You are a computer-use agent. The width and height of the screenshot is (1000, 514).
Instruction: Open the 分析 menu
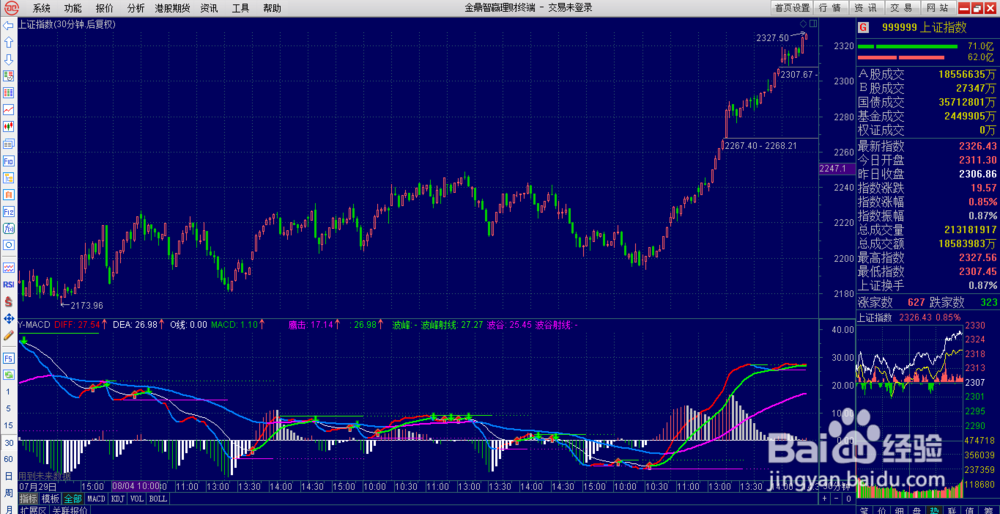pos(135,8)
